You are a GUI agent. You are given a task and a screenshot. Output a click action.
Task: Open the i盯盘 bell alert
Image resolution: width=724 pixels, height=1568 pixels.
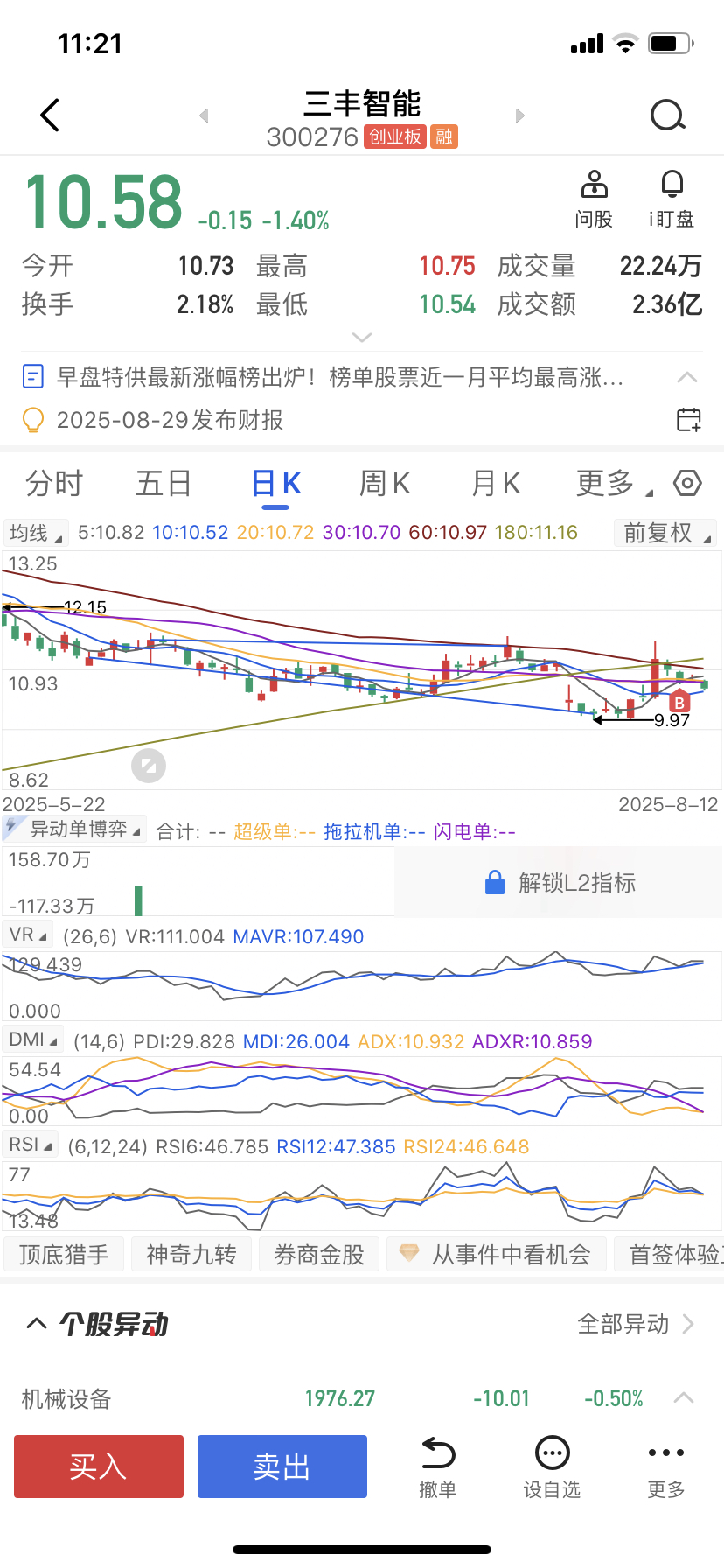(672, 184)
